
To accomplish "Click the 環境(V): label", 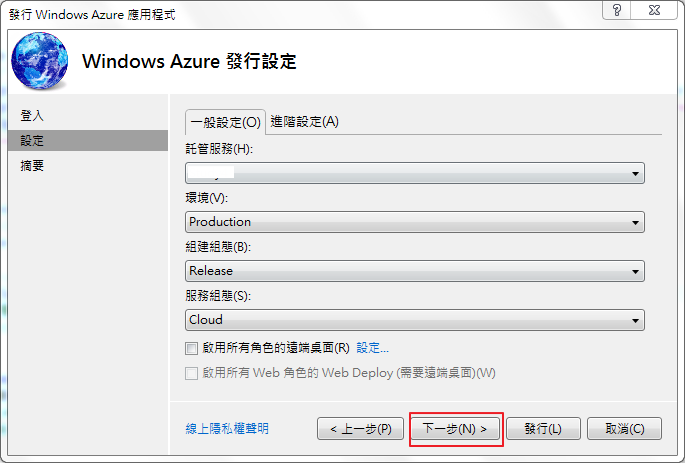I will [x=207, y=198].
